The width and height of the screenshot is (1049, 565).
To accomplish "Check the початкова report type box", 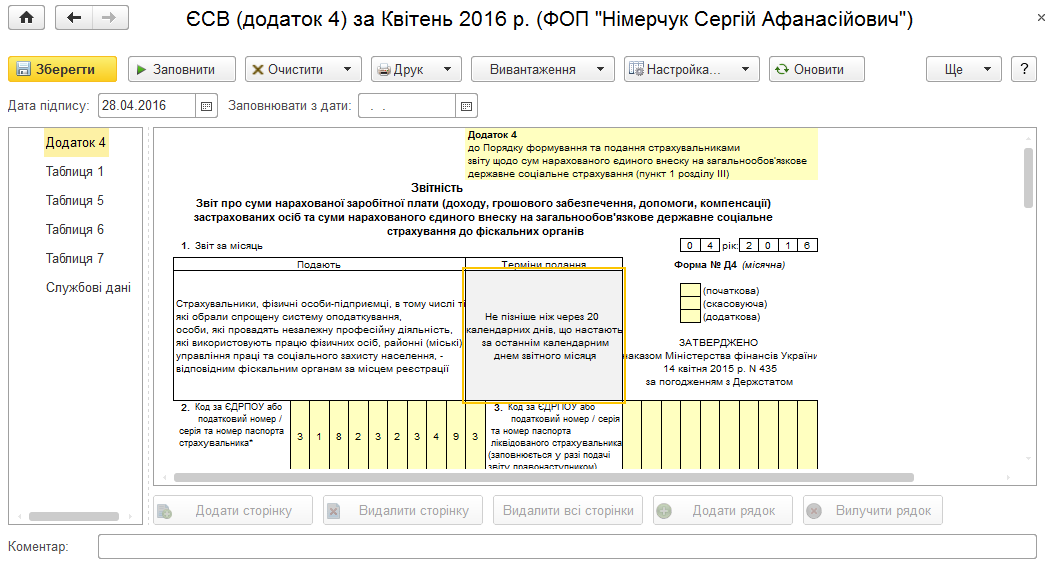I will pyautogui.click(x=690, y=290).
